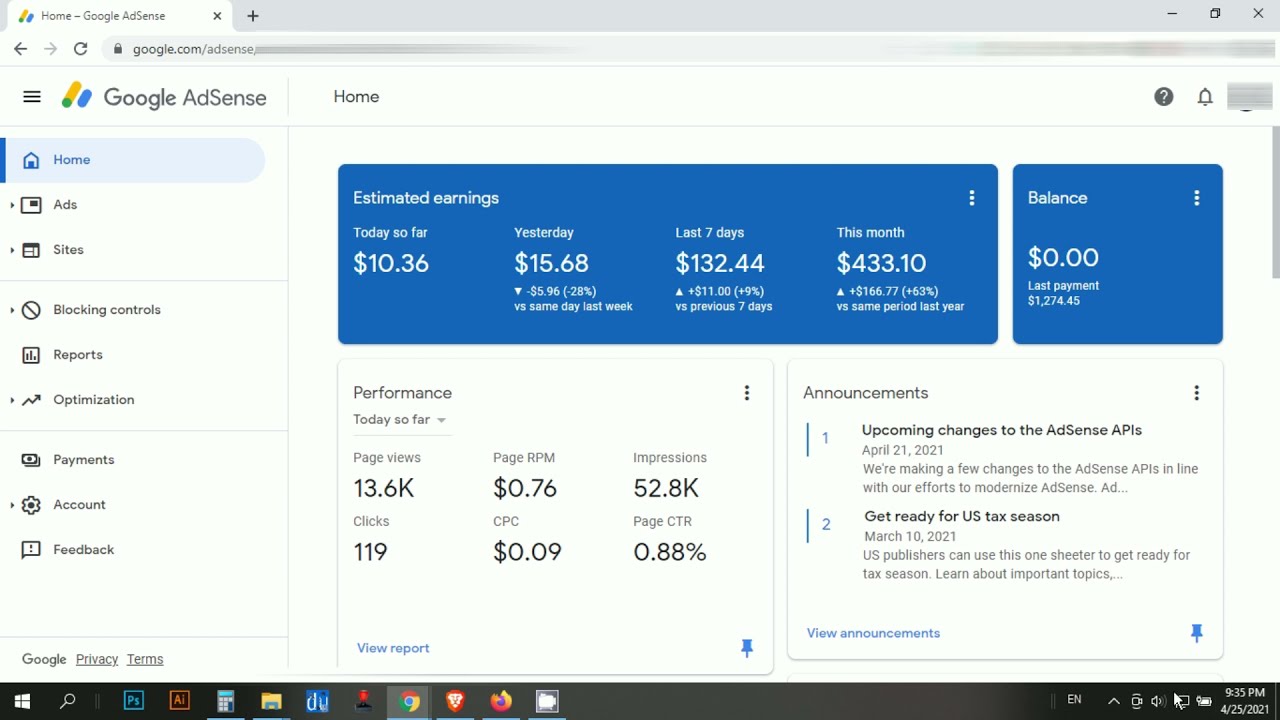
Task: Open the Terms footer link
Action: point(145,659)
